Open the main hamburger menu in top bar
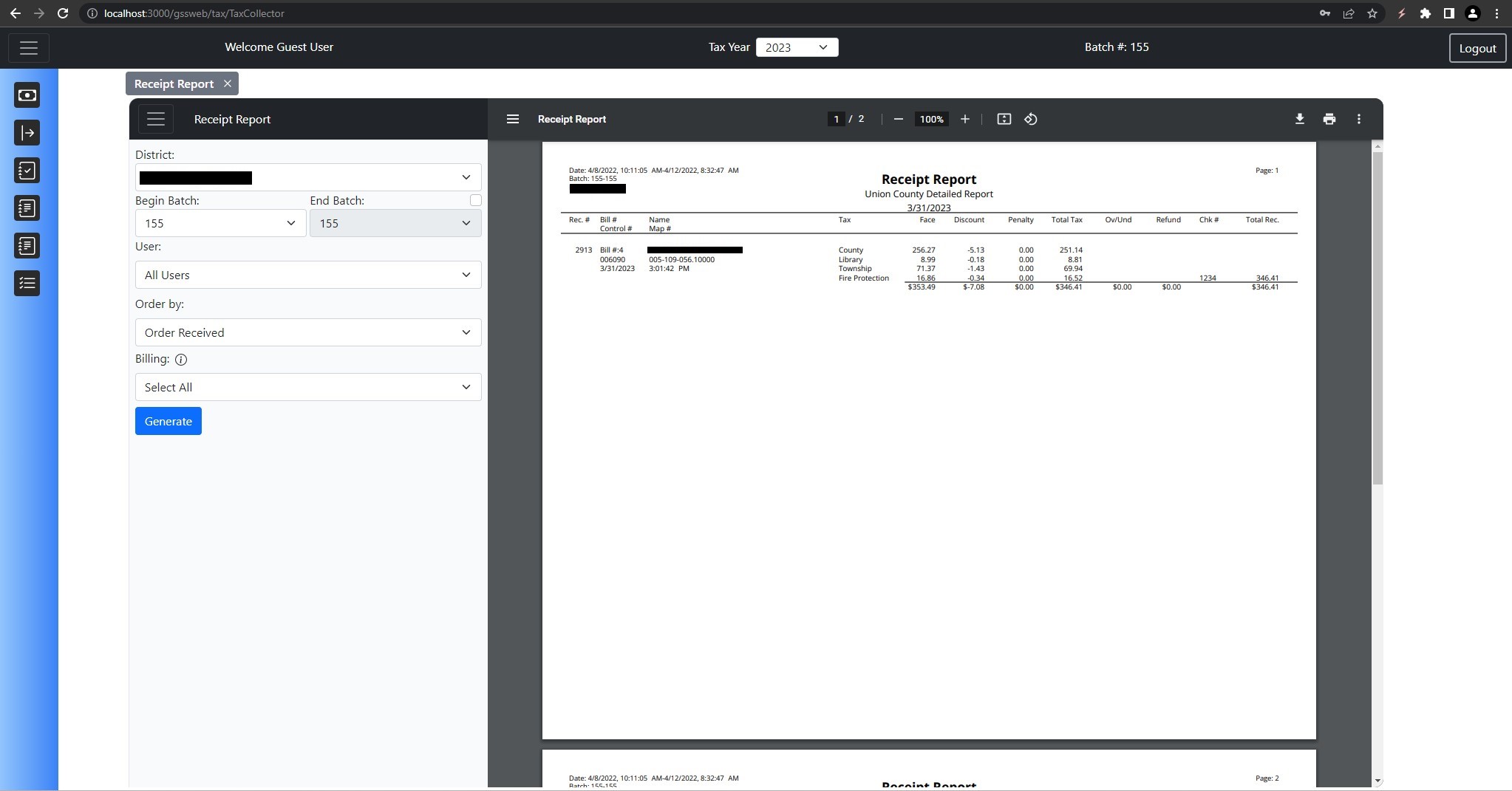The image size is (1512, 791). [x=29, y=48]
